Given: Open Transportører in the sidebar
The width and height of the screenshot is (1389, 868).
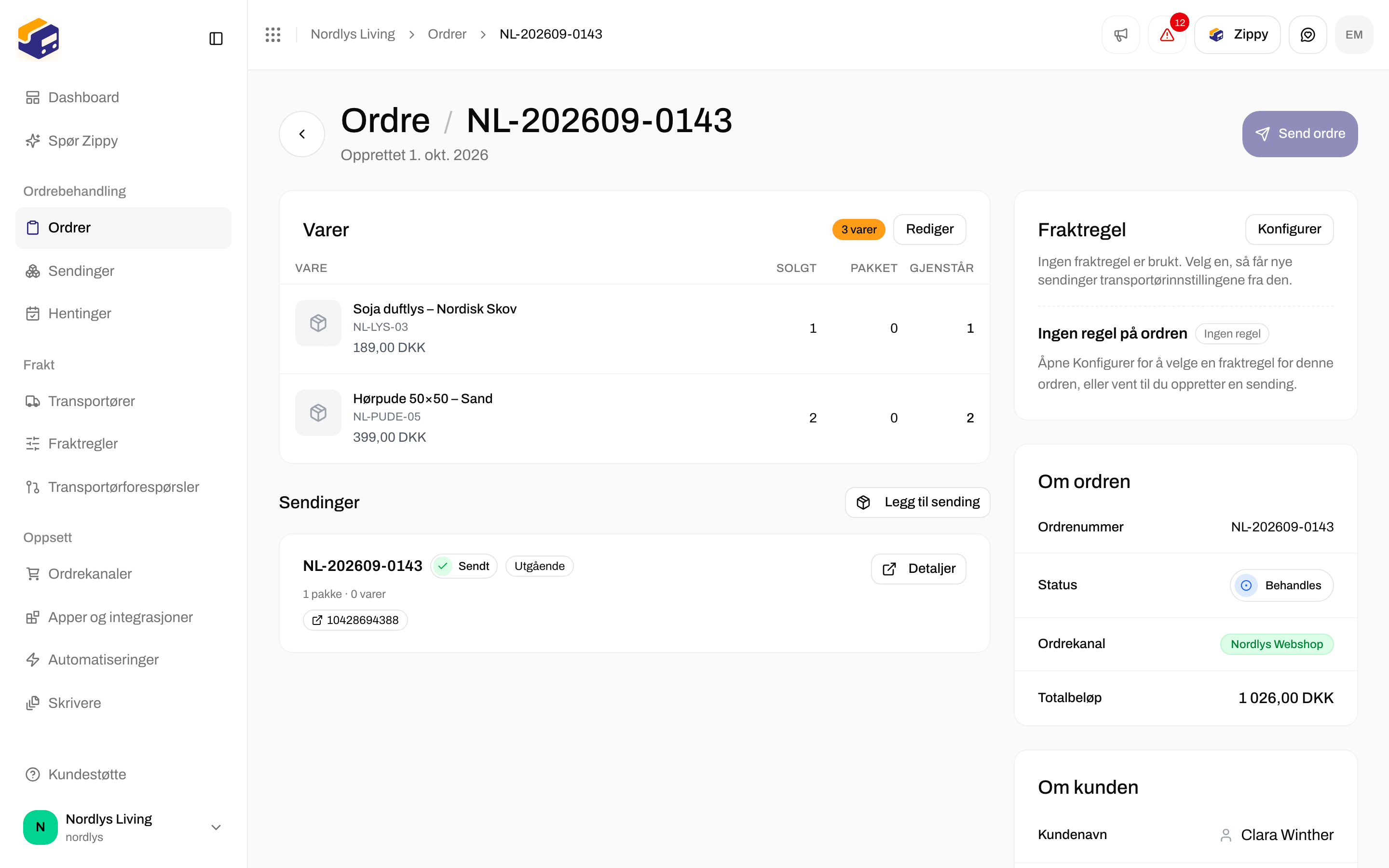Looking at the screenshot, I should click(123, 401).
